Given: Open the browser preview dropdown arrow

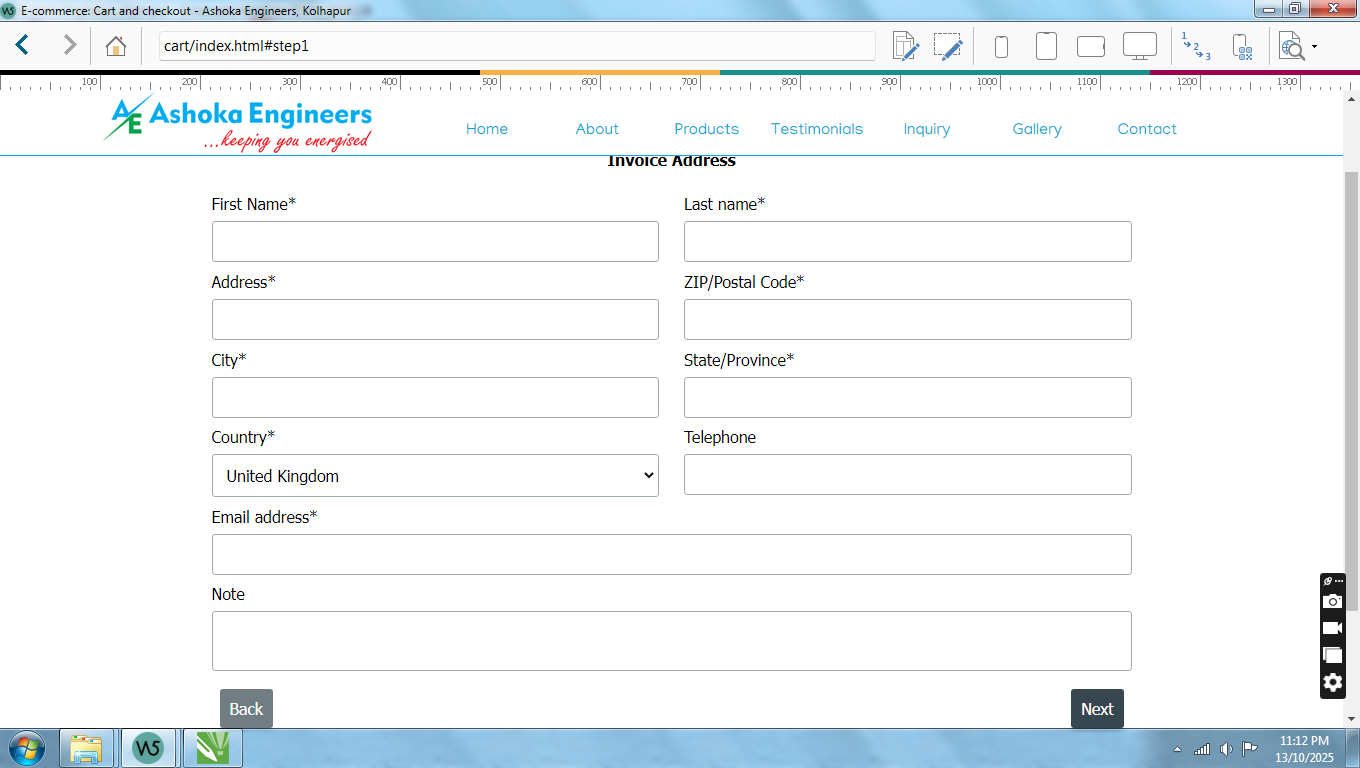Looking at the screenshot, I should pos(1314,46).
